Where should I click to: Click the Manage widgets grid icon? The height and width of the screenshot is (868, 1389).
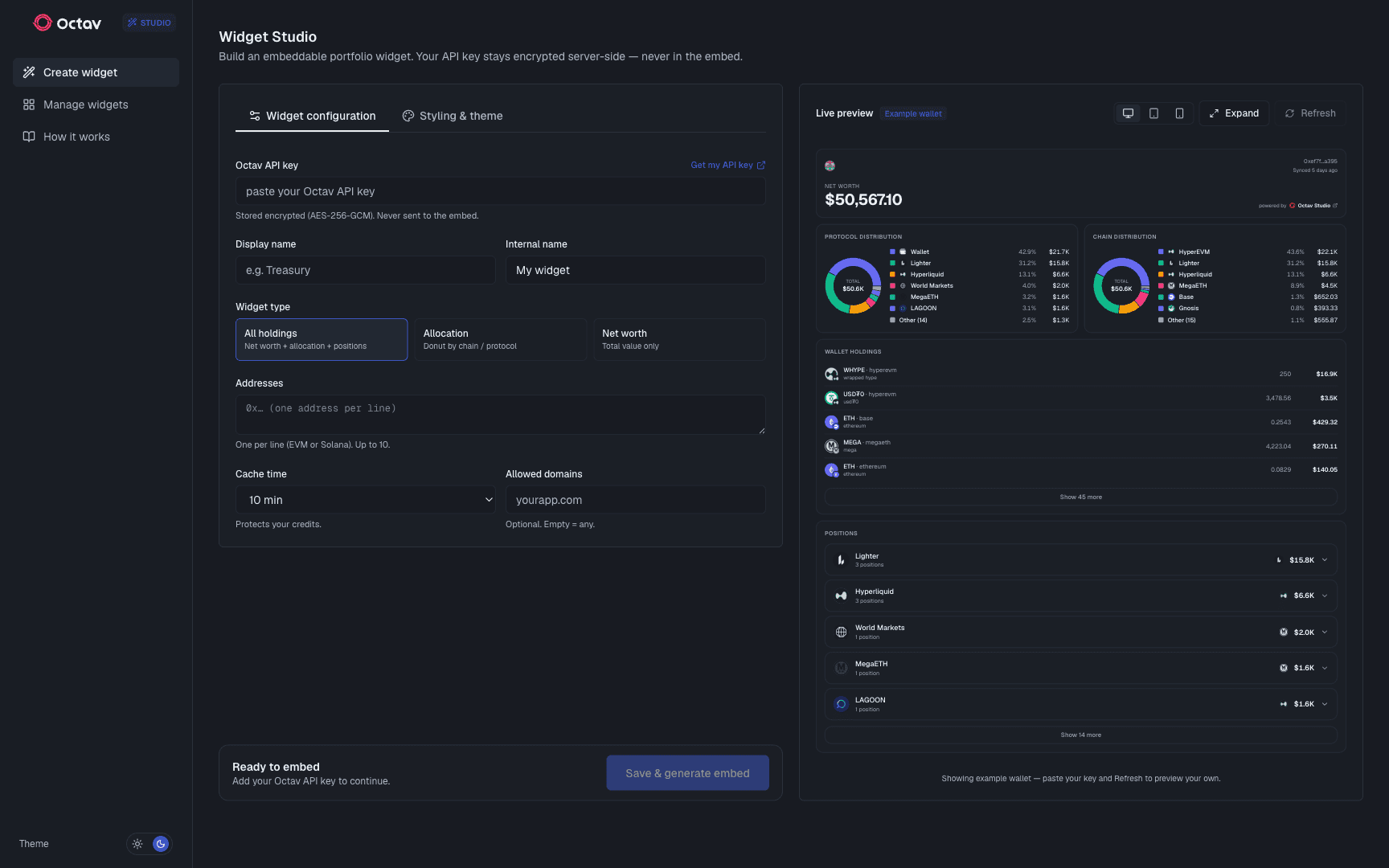pos(29,104)
